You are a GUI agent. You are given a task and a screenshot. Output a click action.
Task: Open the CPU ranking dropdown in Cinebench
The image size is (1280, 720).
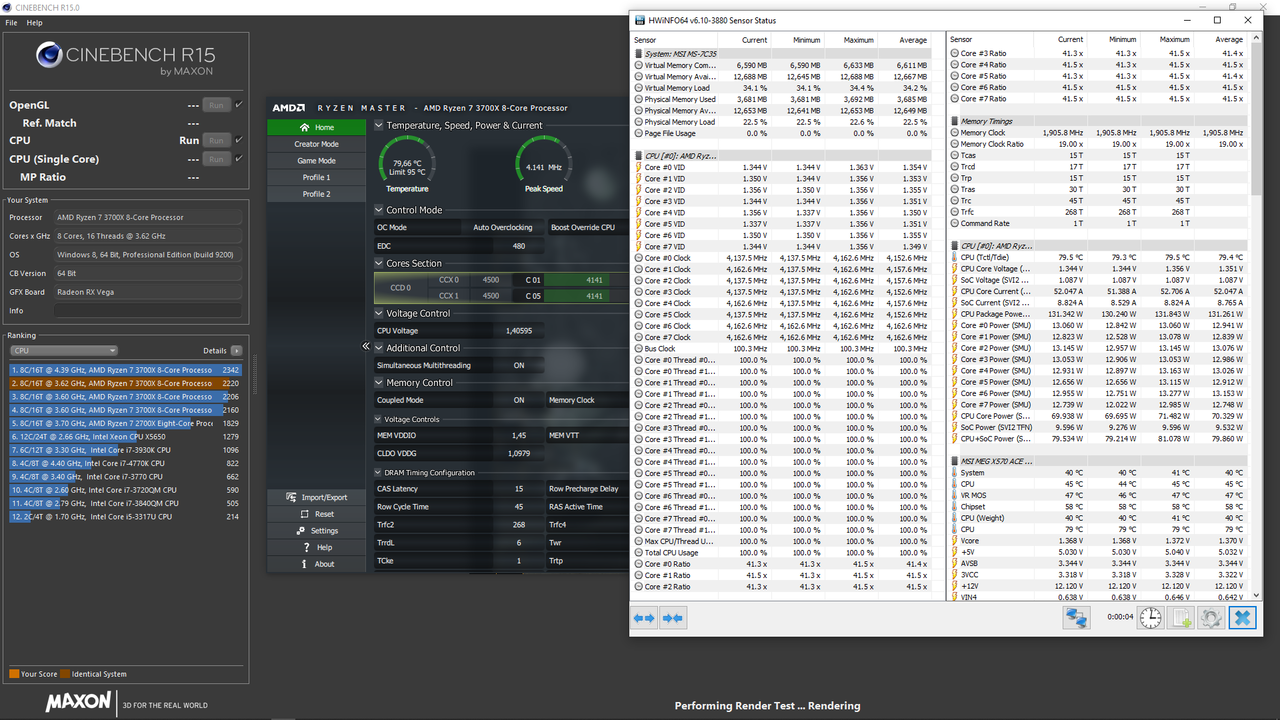pos(64,351)
